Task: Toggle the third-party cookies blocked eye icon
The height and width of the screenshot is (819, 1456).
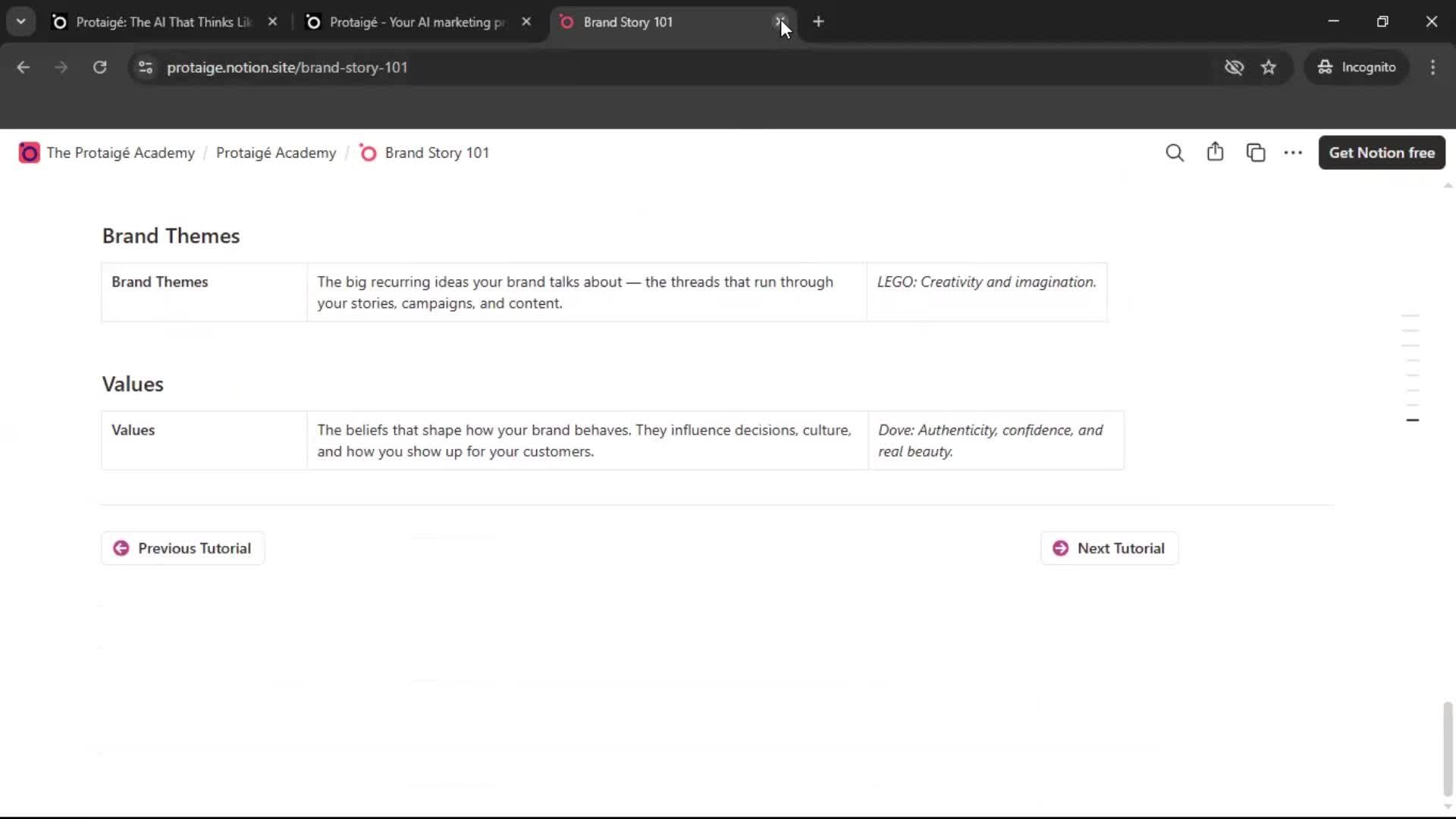Action: pos(1235,67)
